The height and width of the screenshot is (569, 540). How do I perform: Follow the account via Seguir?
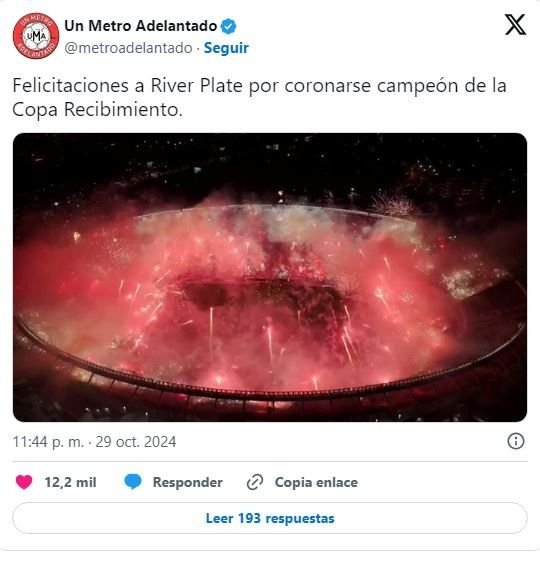coord(226,48)
